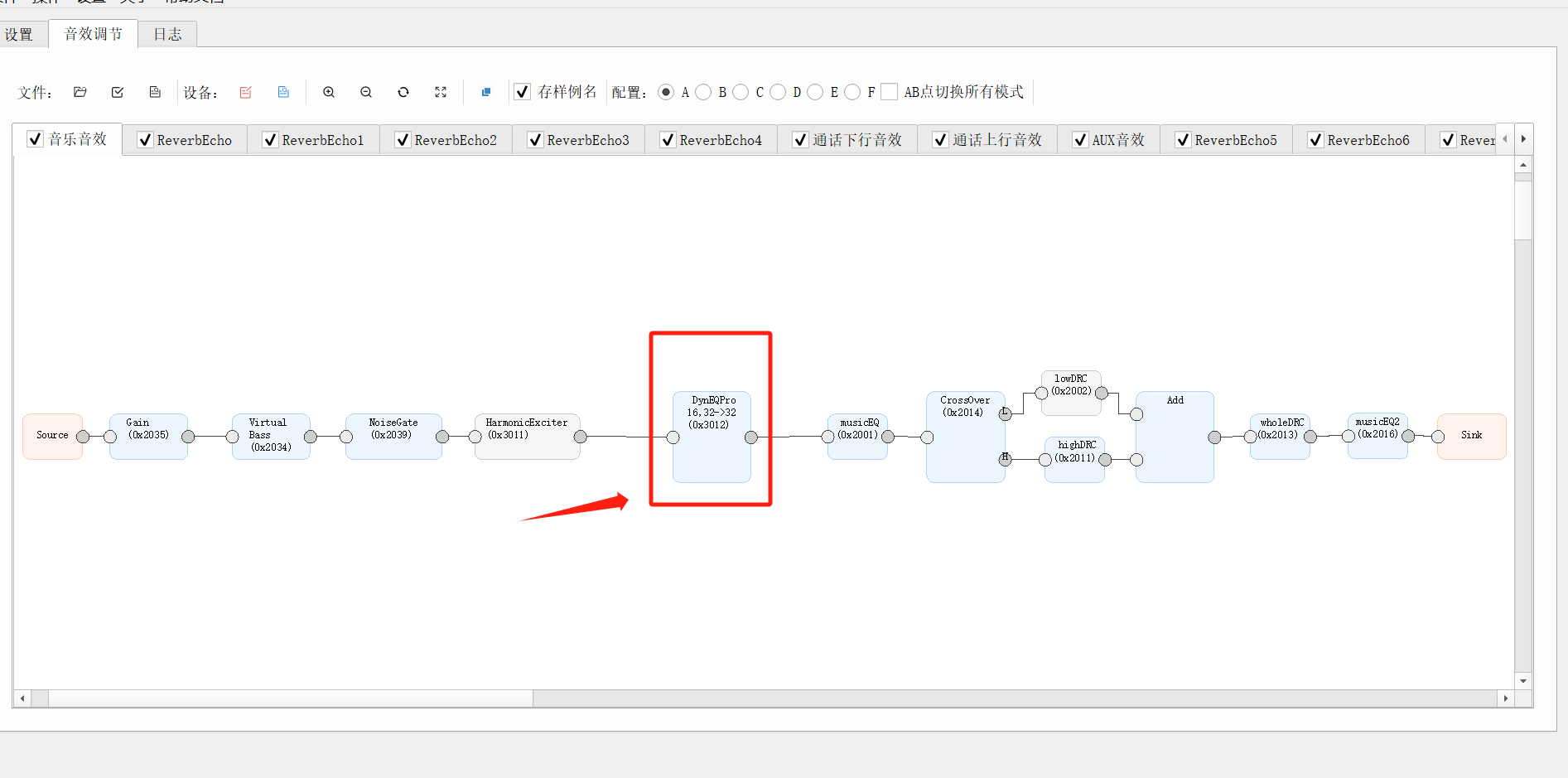Click the file check/apply icon
Image resolution: width=1568 pixels, height=778 pixels.
coord(118,92)
